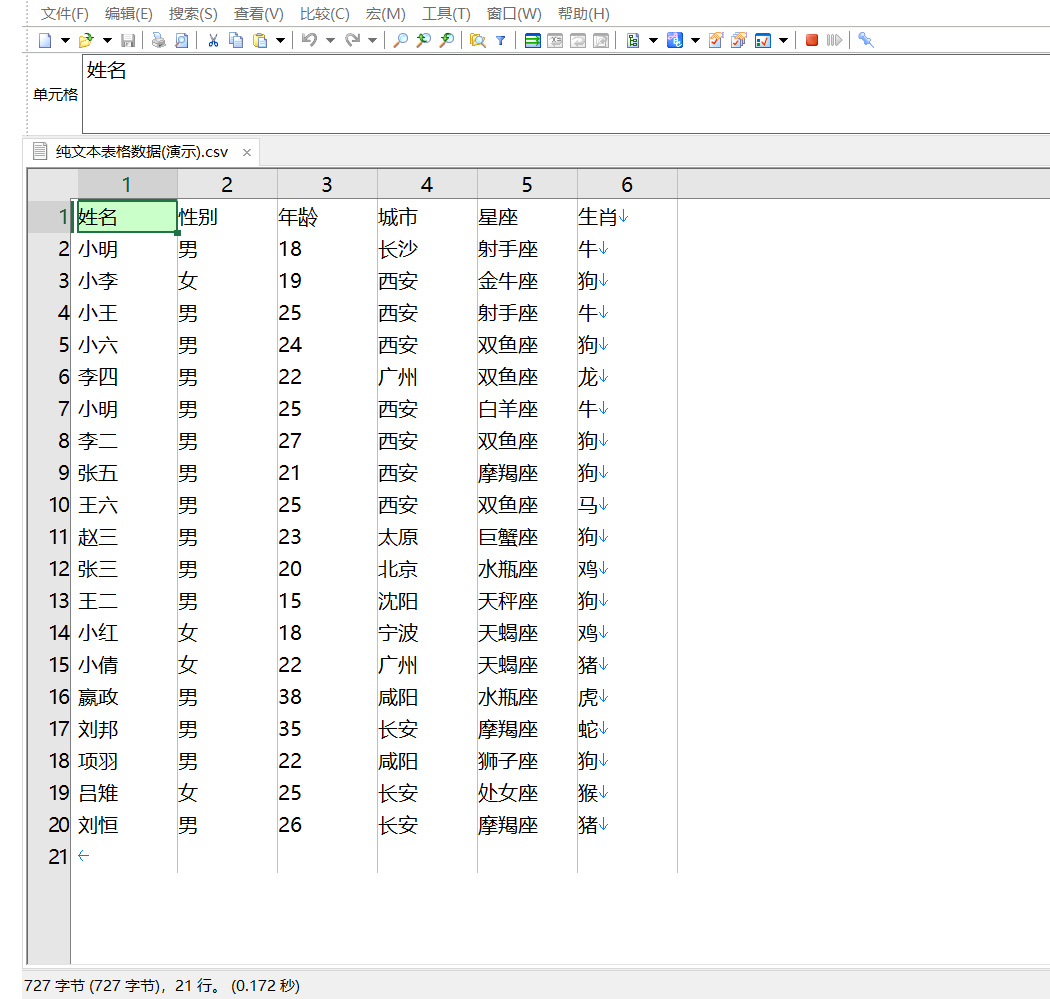Click Properties for Current Configuration icon
The height and width of the screenshot is (999, 1050).
click(x=716, y=40)
